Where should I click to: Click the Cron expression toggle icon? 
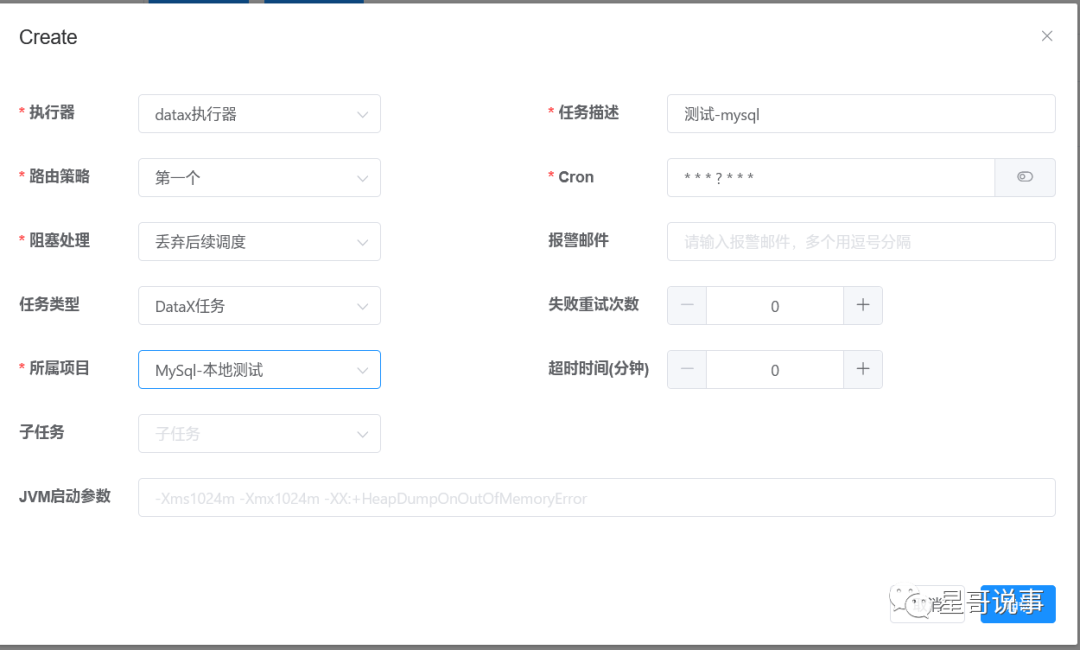click(x=1025, y=177)
